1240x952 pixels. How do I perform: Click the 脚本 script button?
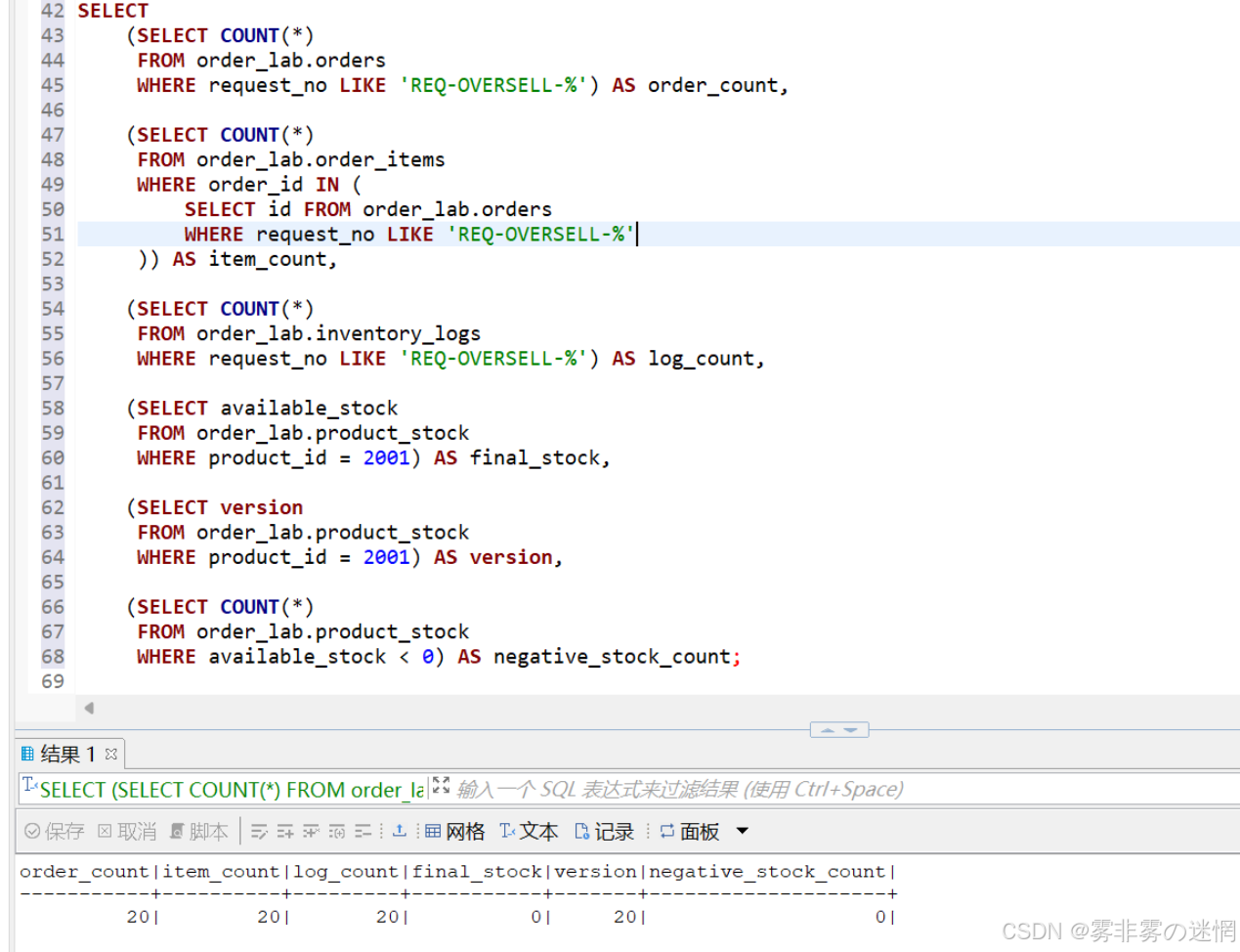coord(199,832)
